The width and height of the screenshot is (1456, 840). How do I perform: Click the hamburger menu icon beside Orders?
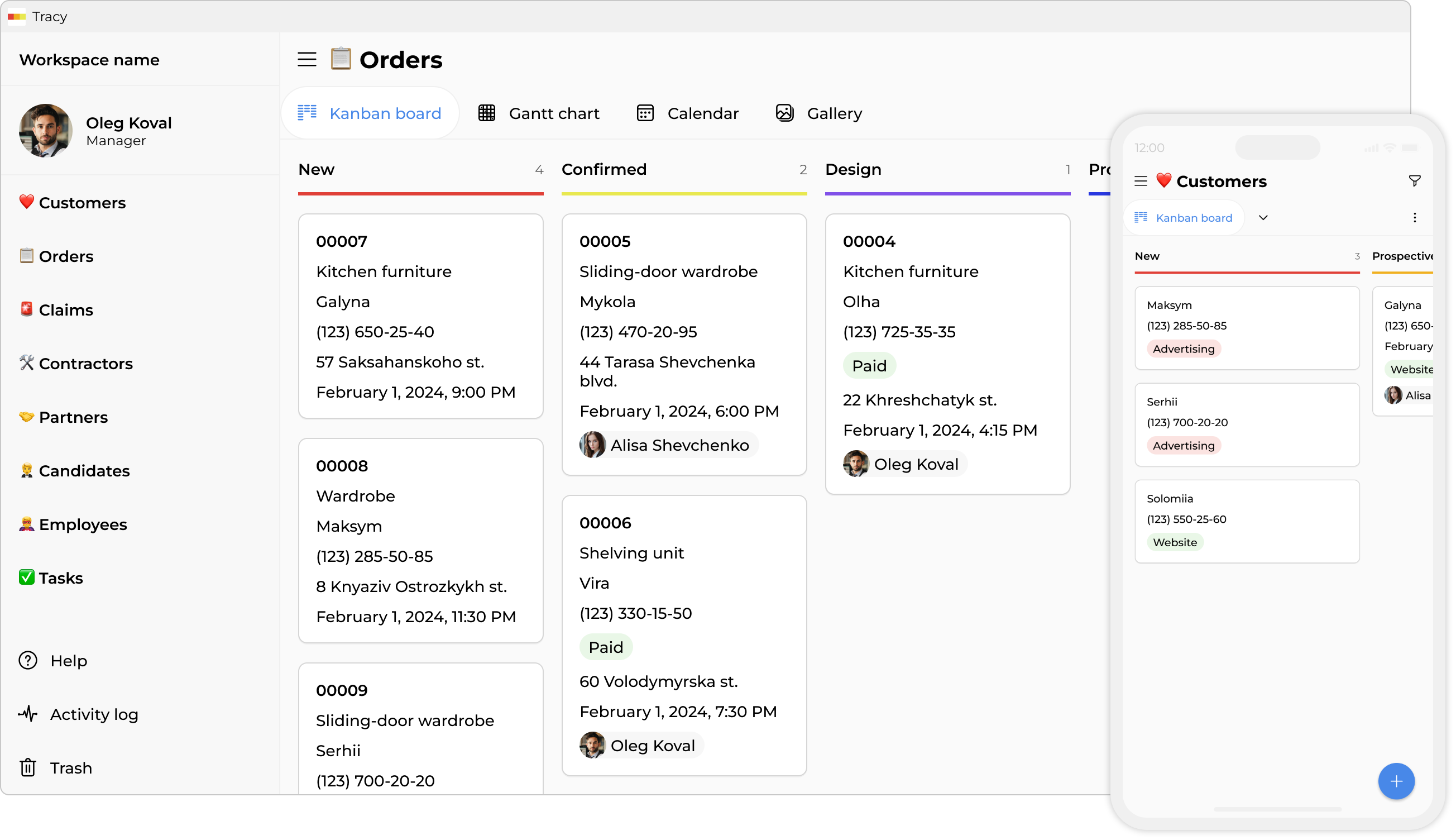click(306, 59)
